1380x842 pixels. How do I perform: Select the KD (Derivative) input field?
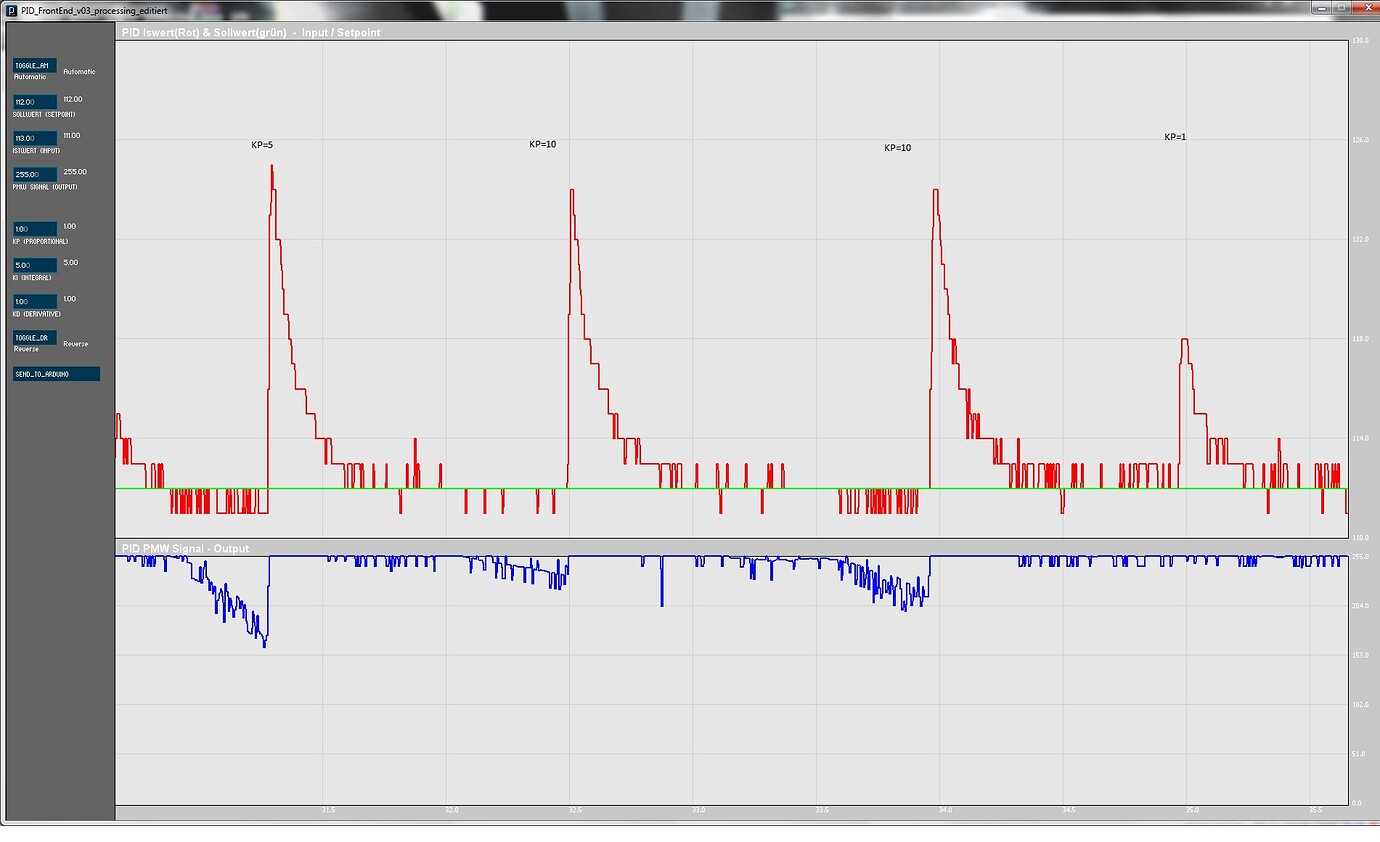pyautogui.click(x=35, y=301)
